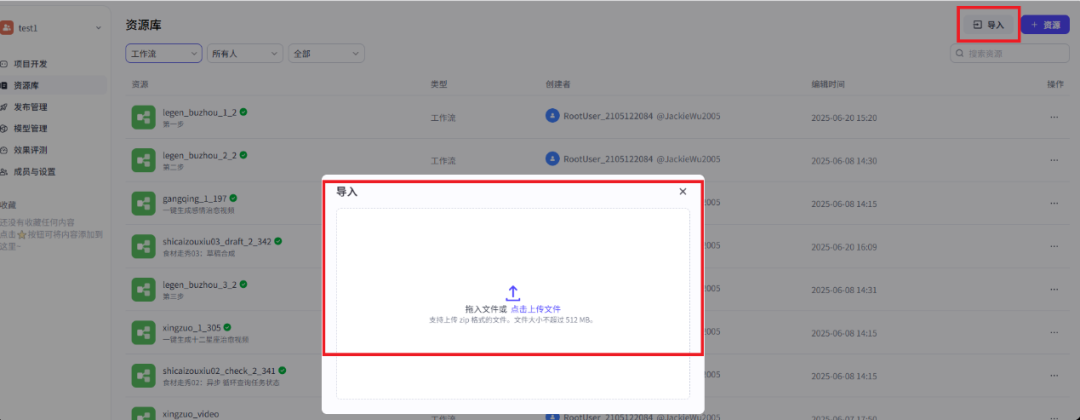This screenshot has width=1080, height=420.
Task: Click RootUser_2105122084 in legen_buzhou_2_2 row
Action: click(x=608, y=159)
